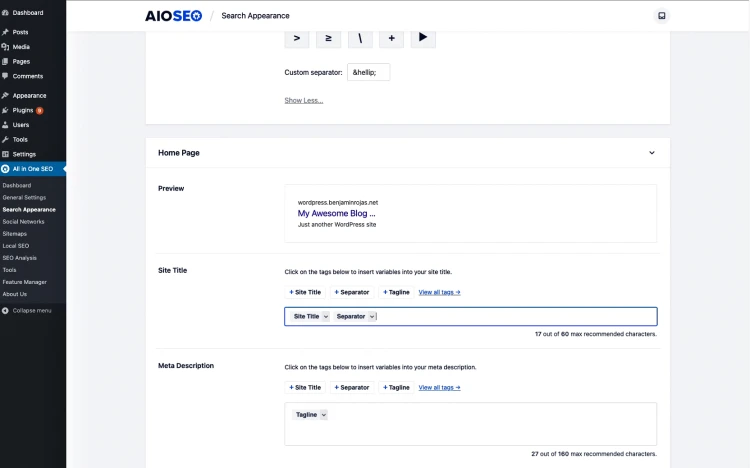
Task: Click the Dashboard icon in WordPress sidebar
Action: tap(5, 13)
